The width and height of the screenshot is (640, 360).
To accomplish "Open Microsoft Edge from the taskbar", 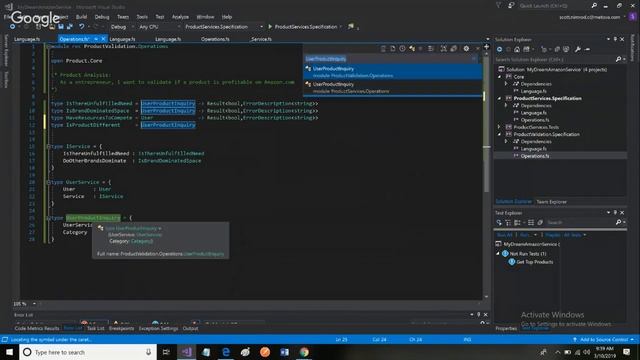I will tap(226, 352).
